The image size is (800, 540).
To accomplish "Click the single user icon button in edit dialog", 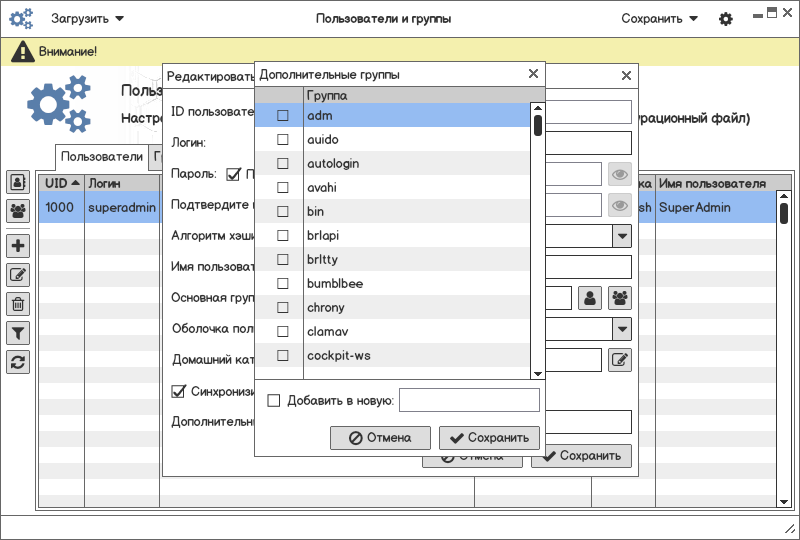I will click(590, 298).
